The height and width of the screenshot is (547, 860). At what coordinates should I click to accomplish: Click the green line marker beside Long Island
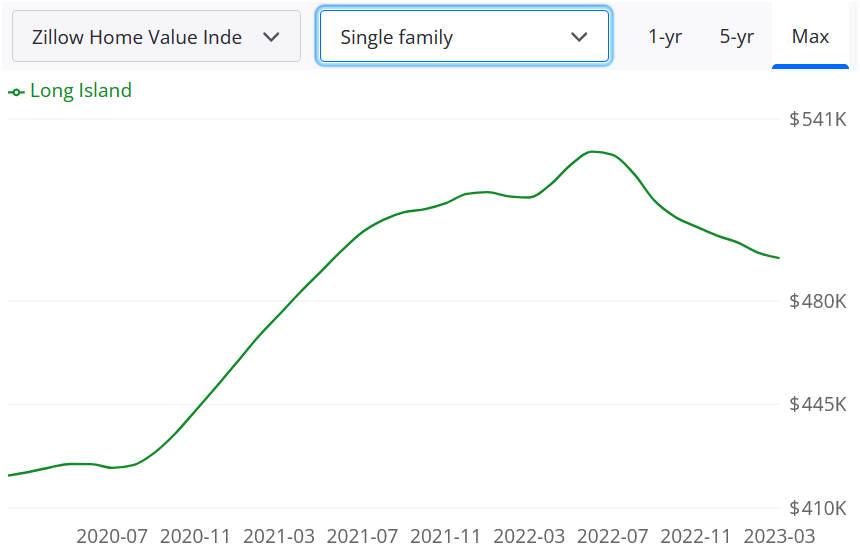[16, 92]
